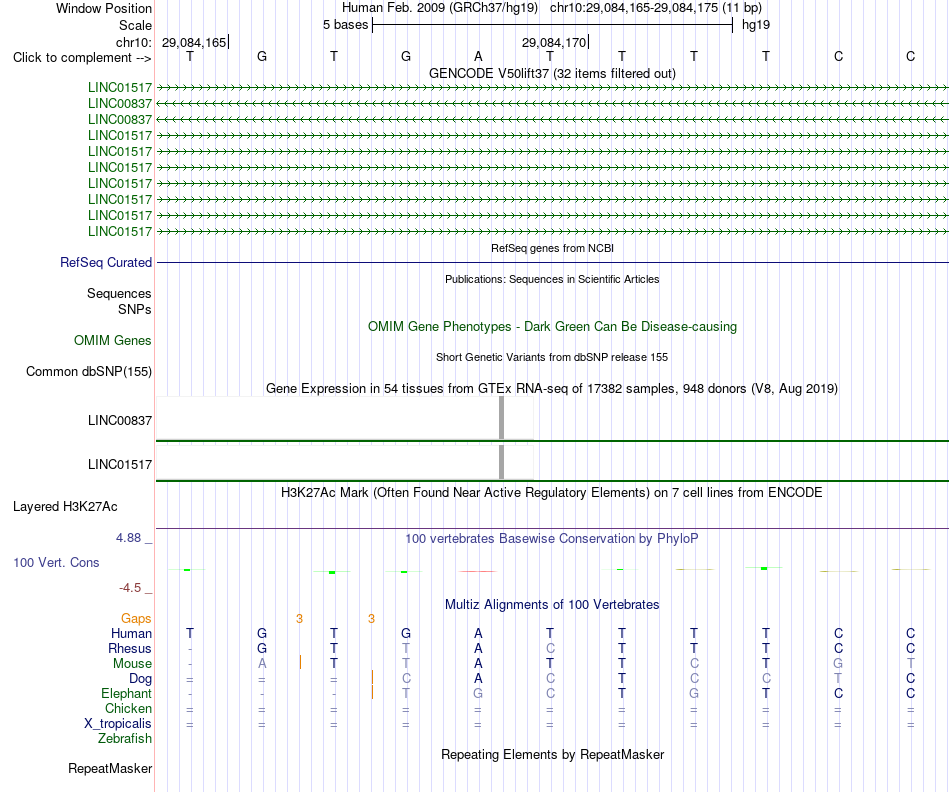950x792 pixels.
Task: Open 'Repeating Elements by RepeatMasker' title
Action: coord(552,755)
